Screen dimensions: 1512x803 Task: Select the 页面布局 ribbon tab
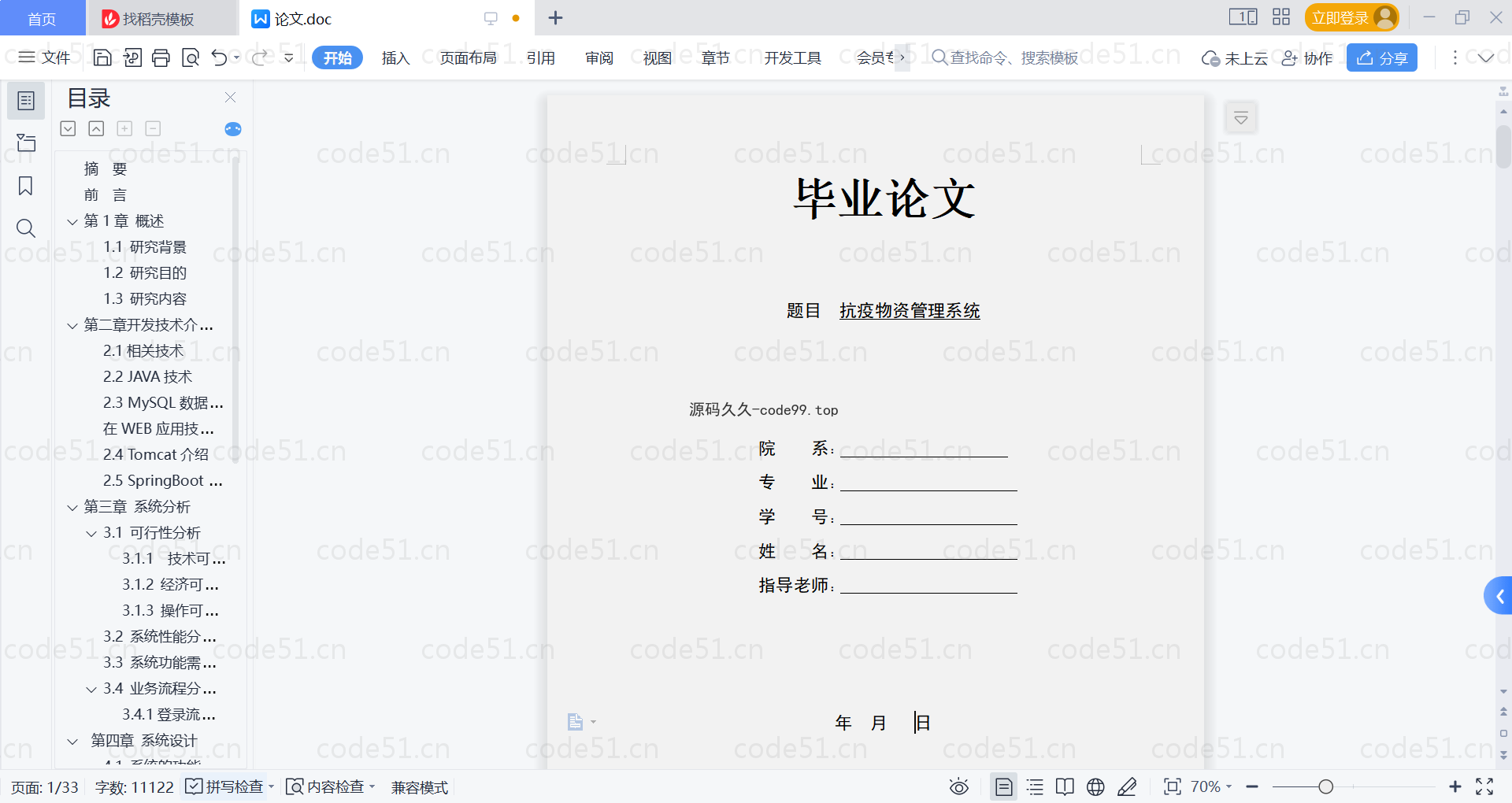point(468,57)
